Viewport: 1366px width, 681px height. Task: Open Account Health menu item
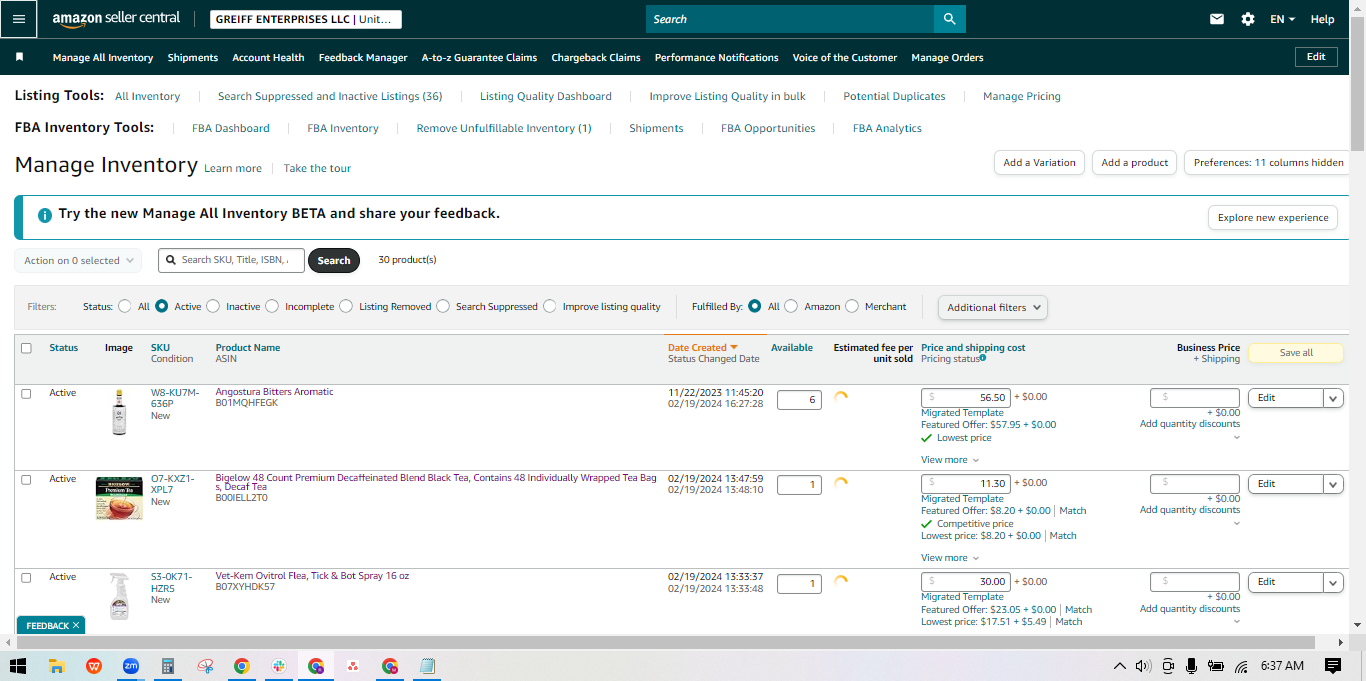(x=268, y=58)
